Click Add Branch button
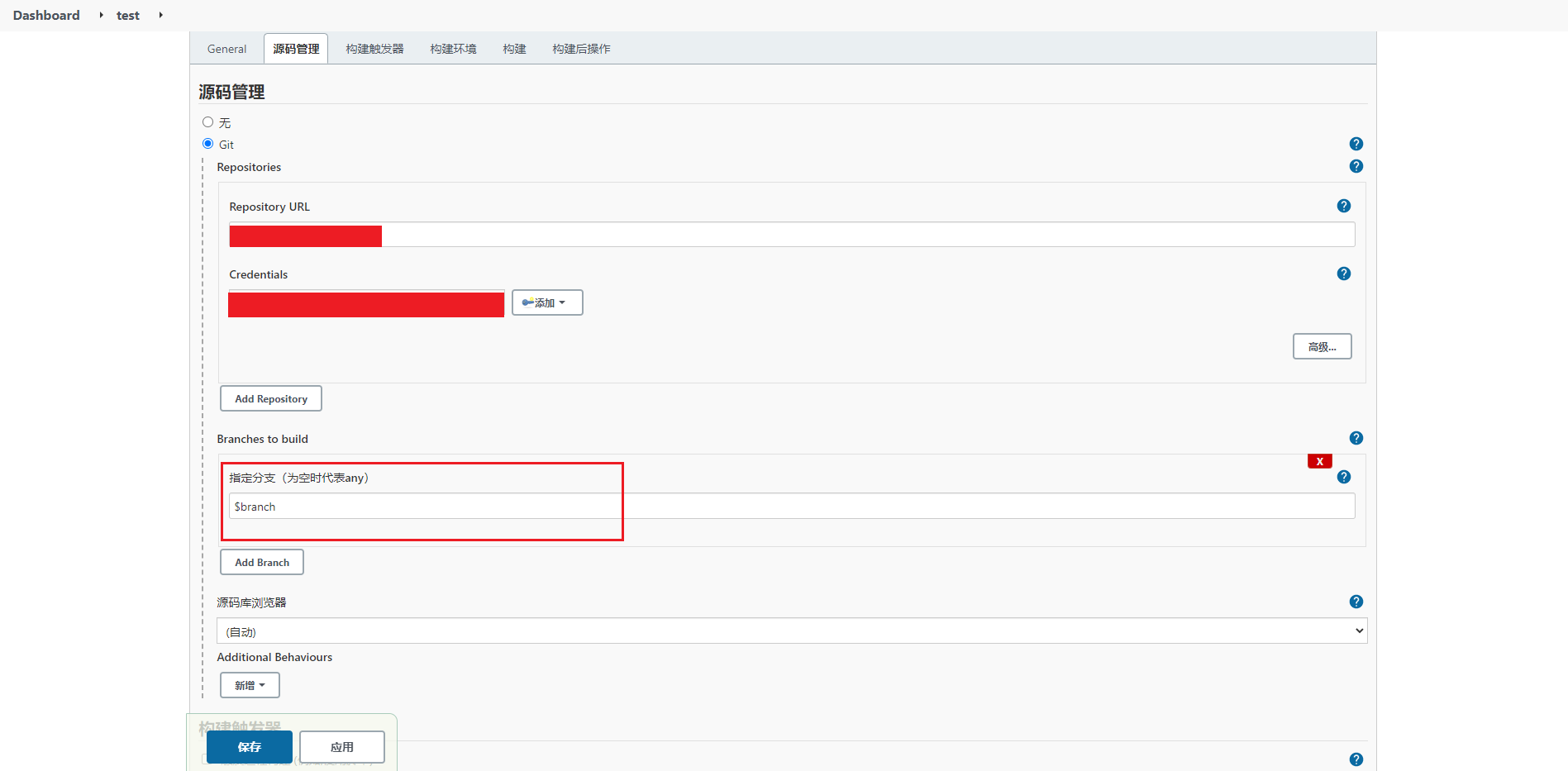This screenshot has height=771, width=1568. [261, 562]
